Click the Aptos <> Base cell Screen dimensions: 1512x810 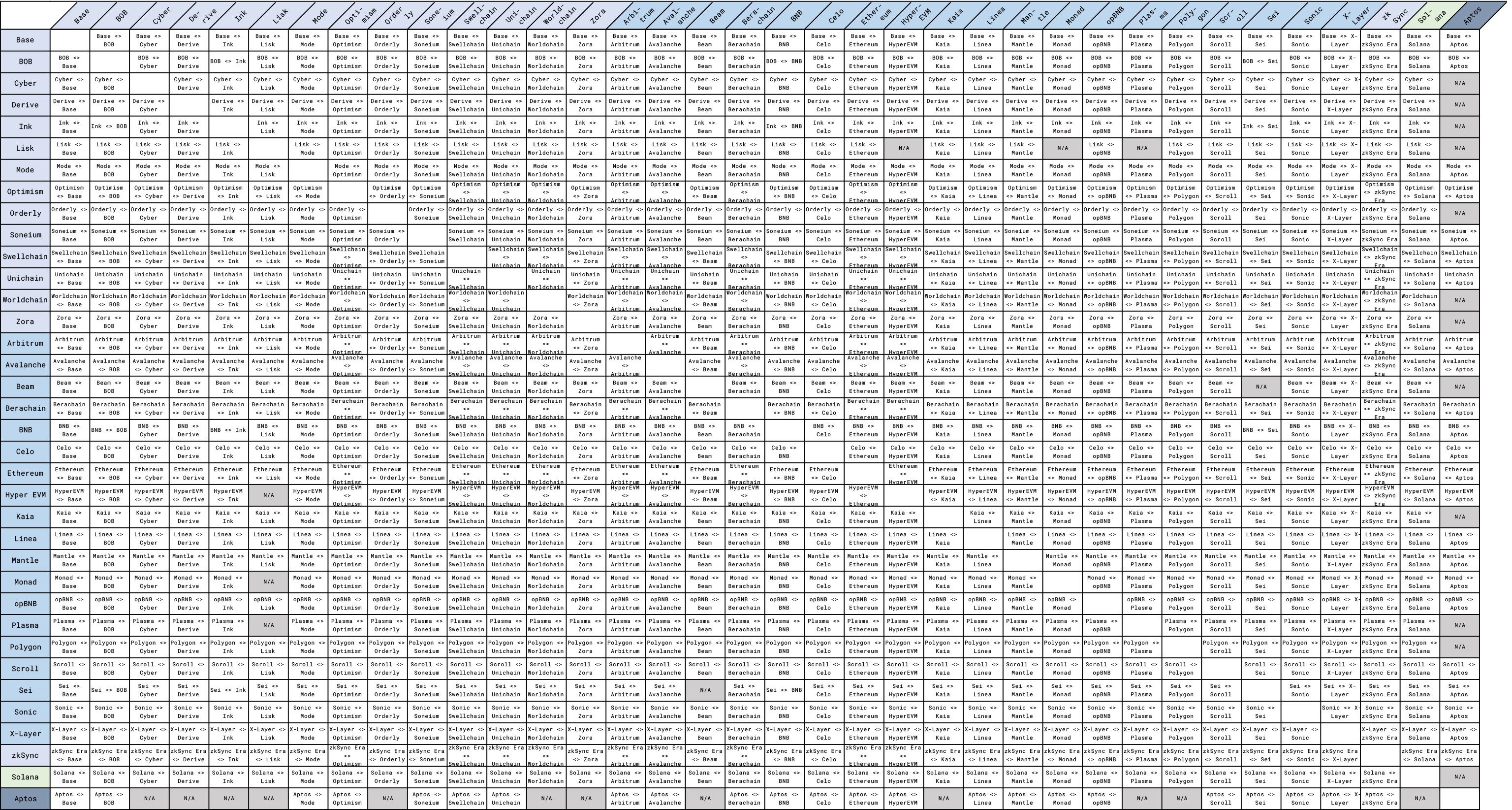[69, 798]
